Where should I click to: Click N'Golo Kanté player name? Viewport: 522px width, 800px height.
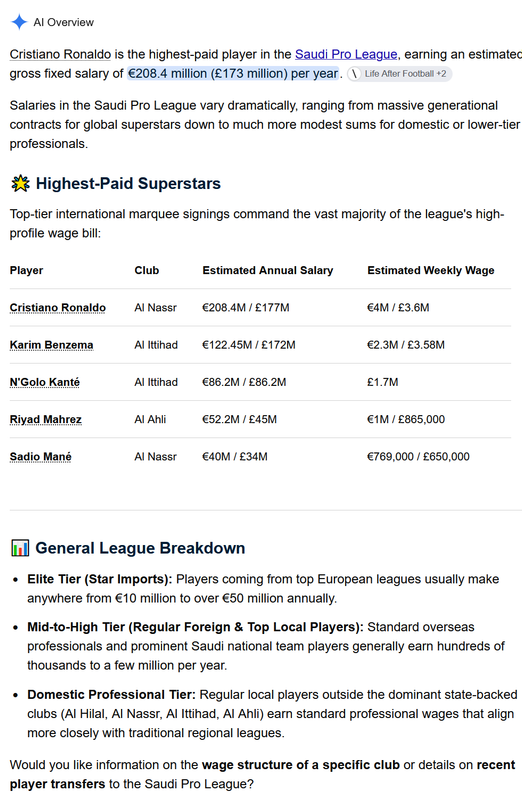tap(45, 382)
